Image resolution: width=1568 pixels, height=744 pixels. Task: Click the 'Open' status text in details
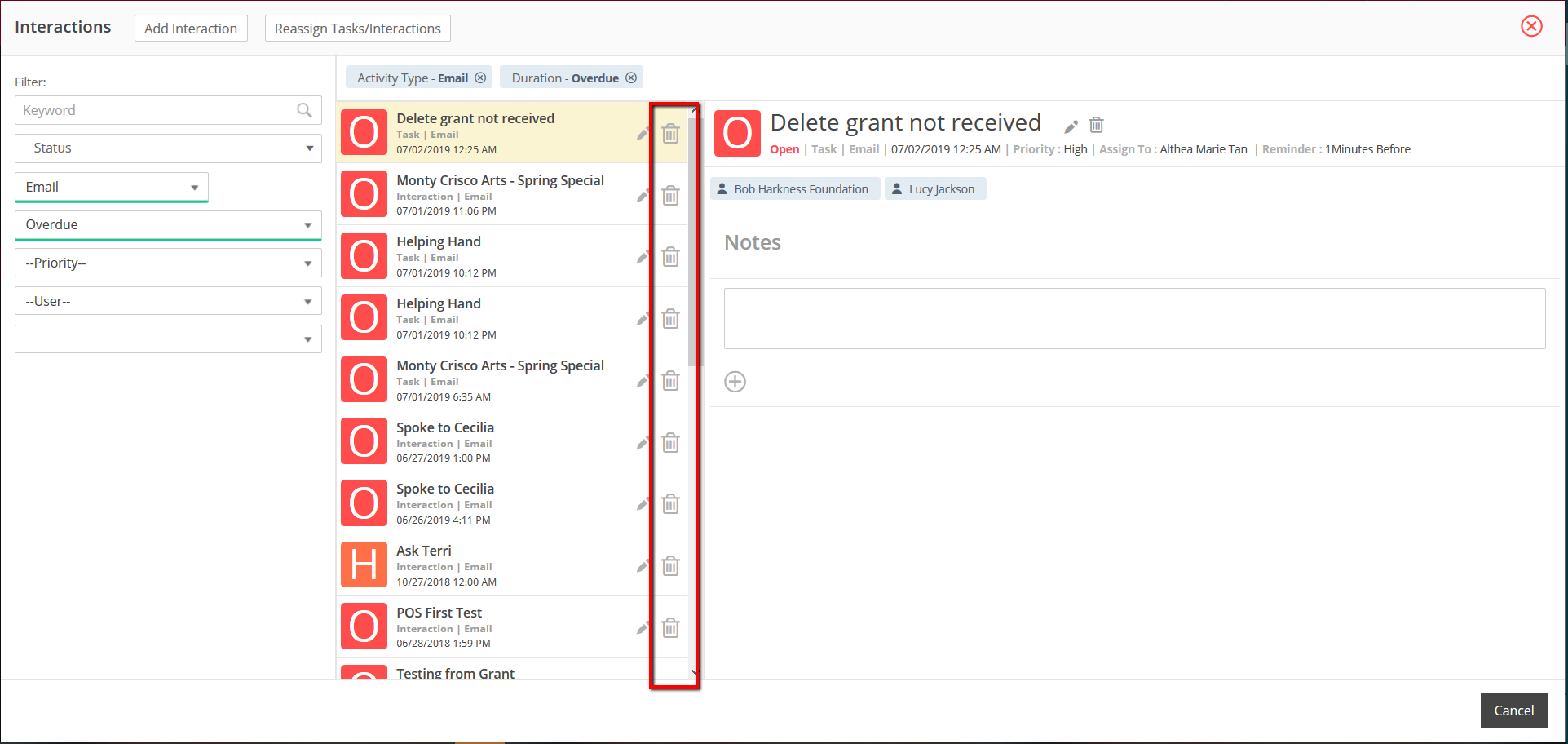784,149
